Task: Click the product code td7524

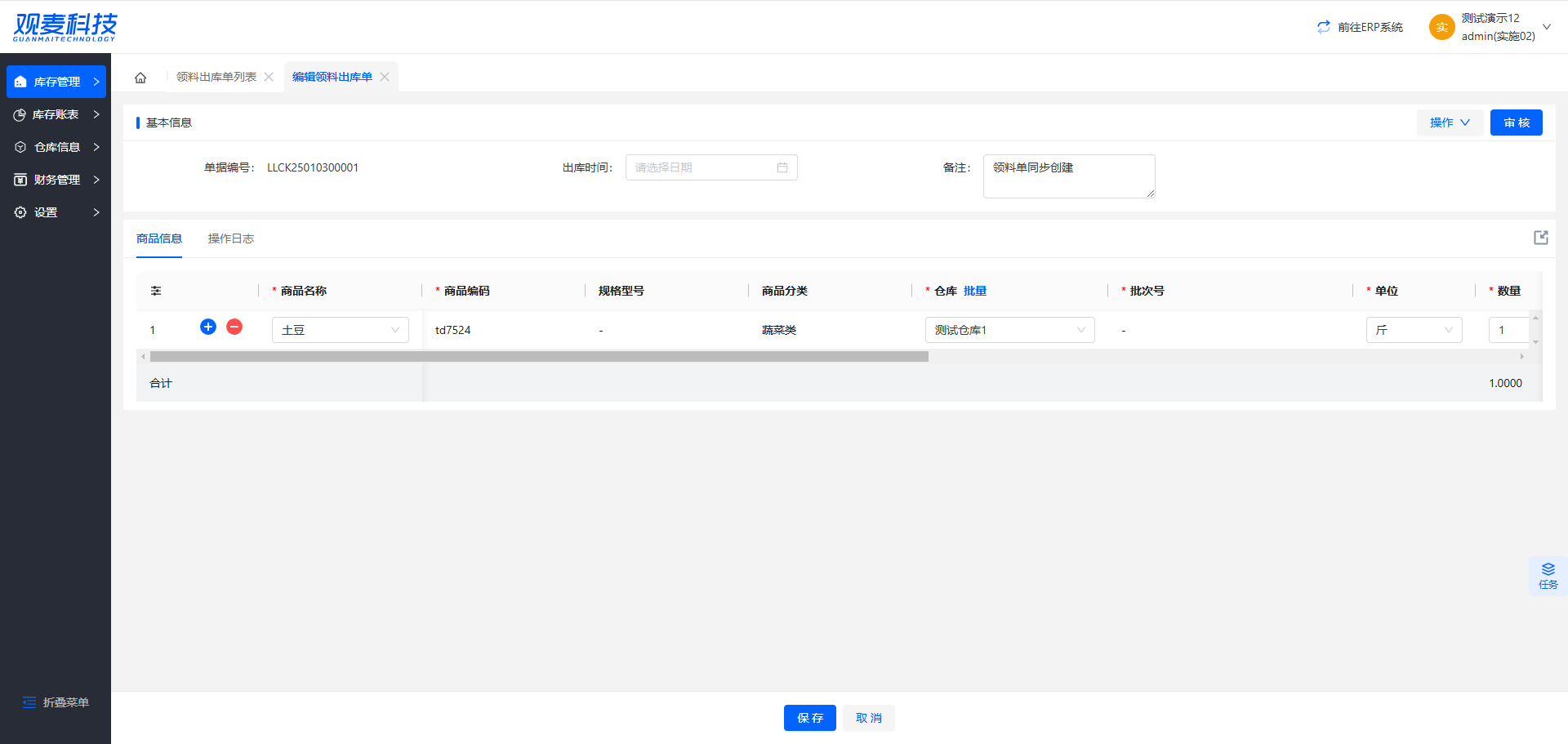Action: [x=453, y=330]
